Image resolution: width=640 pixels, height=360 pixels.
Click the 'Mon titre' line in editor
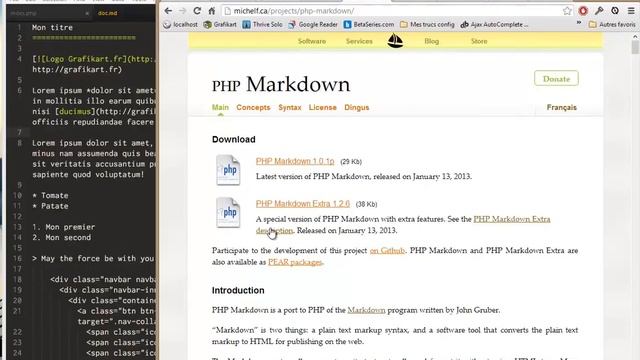[x=52, y=27]
